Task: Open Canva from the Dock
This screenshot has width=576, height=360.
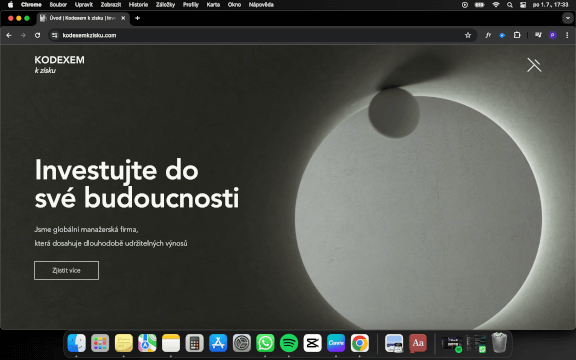Action: (x=336, y=343)
